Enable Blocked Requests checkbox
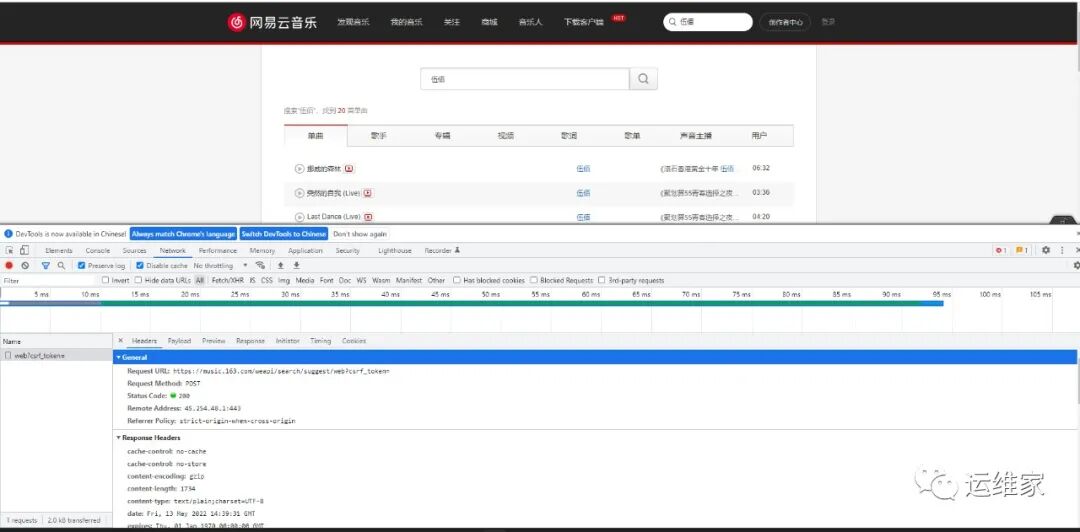Image resolution: width=1080 pixels, height=532 pixels. (x=534, y=280)
